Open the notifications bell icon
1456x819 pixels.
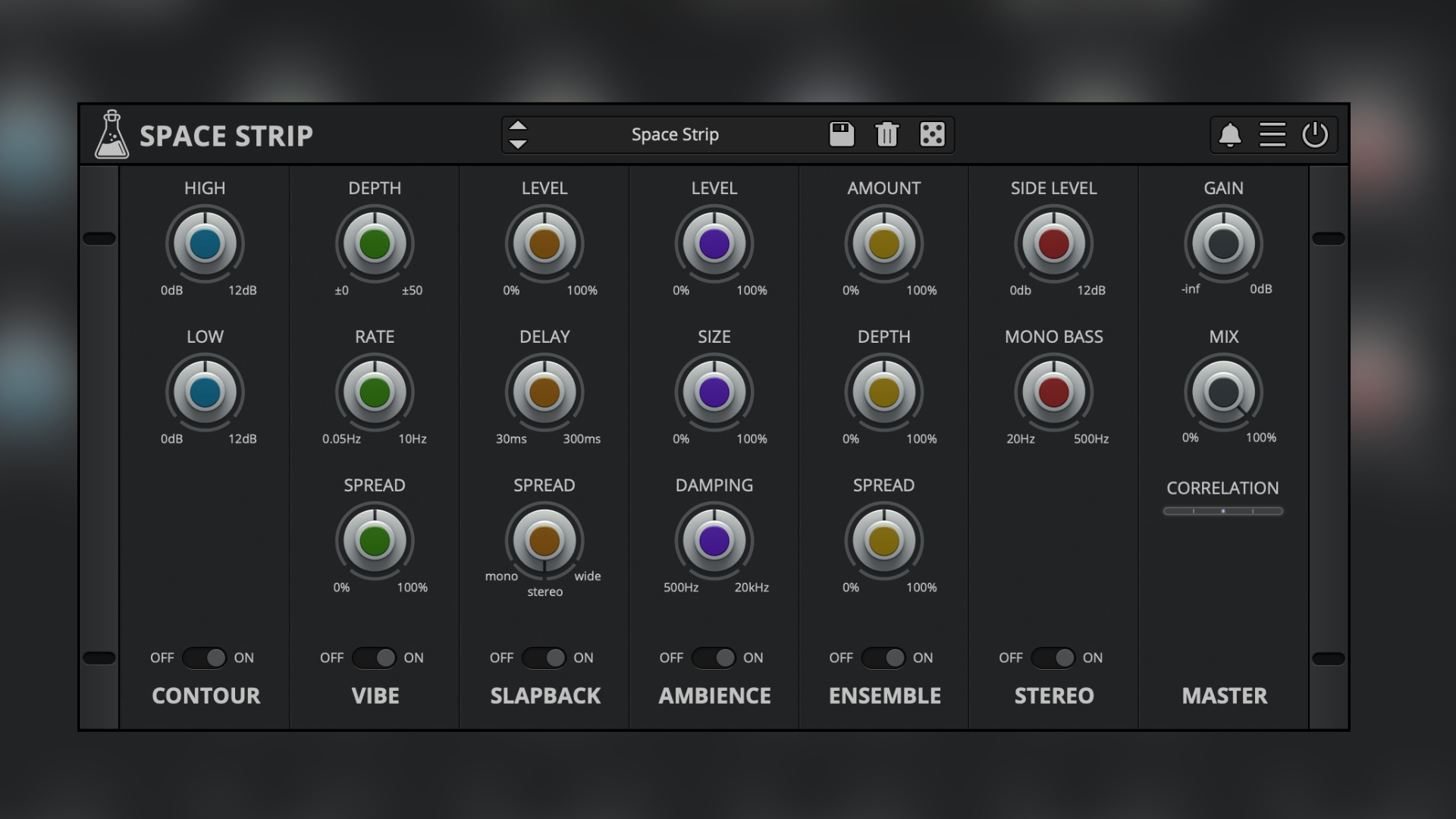click(x=1229, y=135)
